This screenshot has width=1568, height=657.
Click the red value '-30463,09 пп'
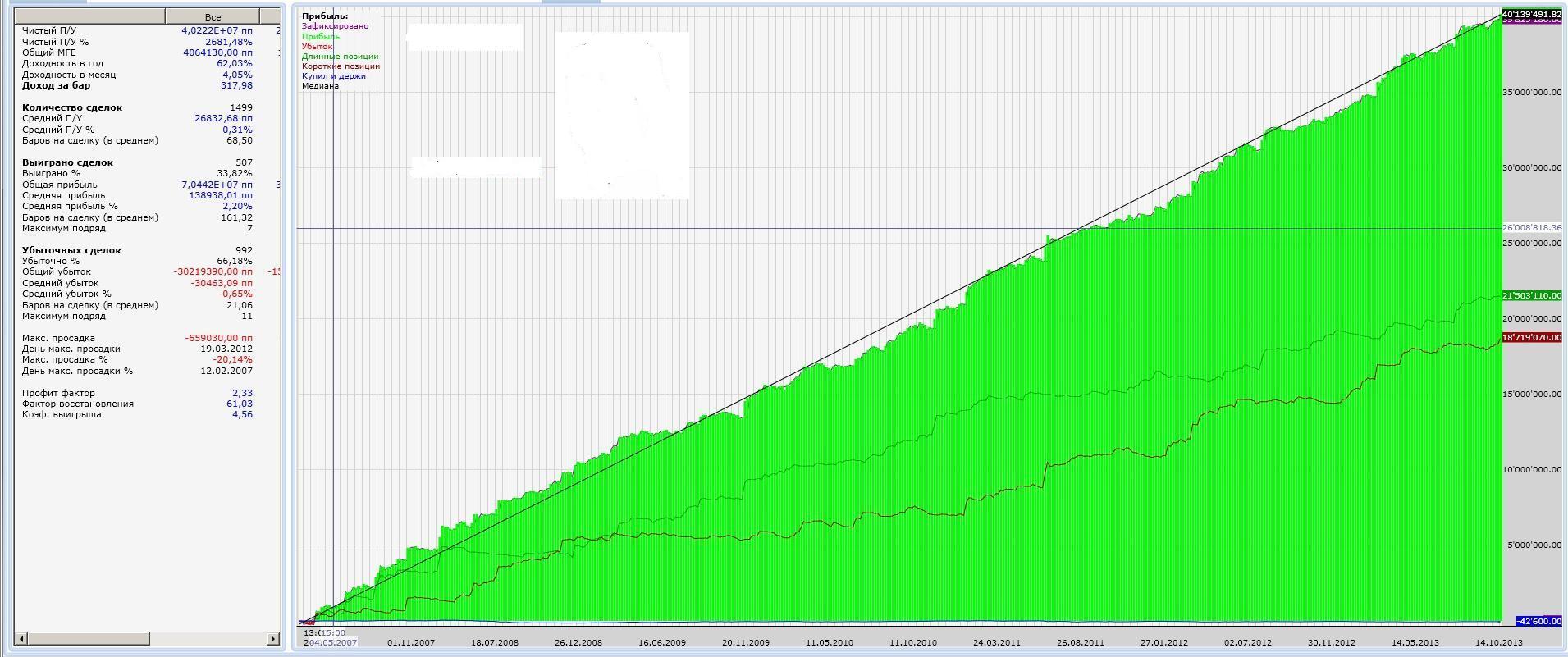[222, 283]
